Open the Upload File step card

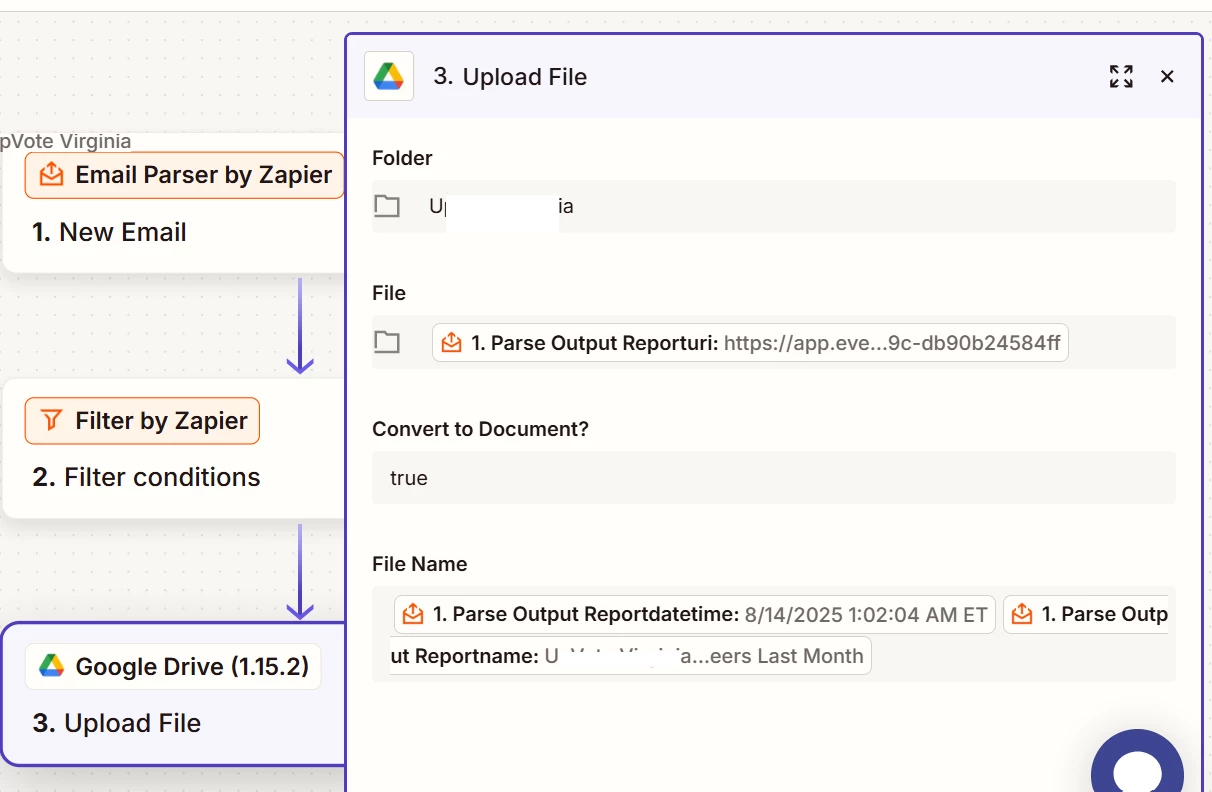(117, 723)
